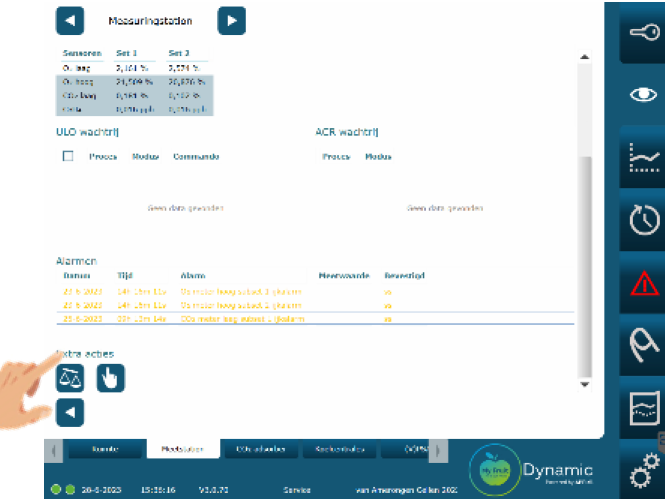Click the back arrow below Extra acties
Image resolution: width=665 pixels, height=499 pixels.
pos(70,411)
